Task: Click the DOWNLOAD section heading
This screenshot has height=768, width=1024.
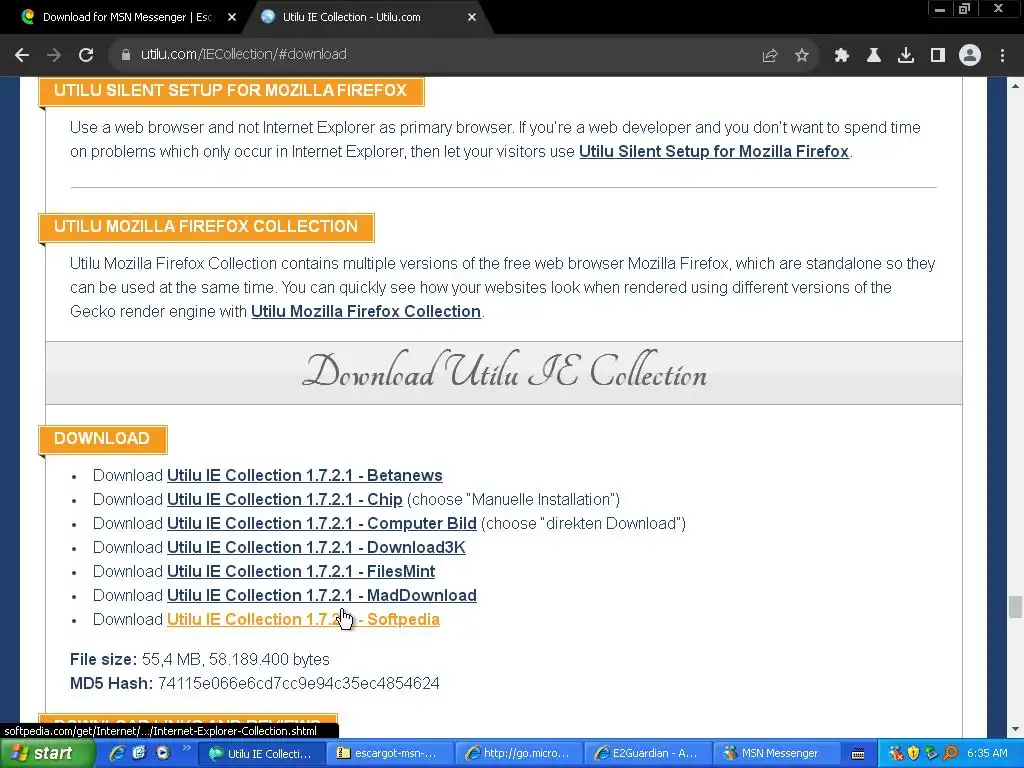Action: (103, 439)
